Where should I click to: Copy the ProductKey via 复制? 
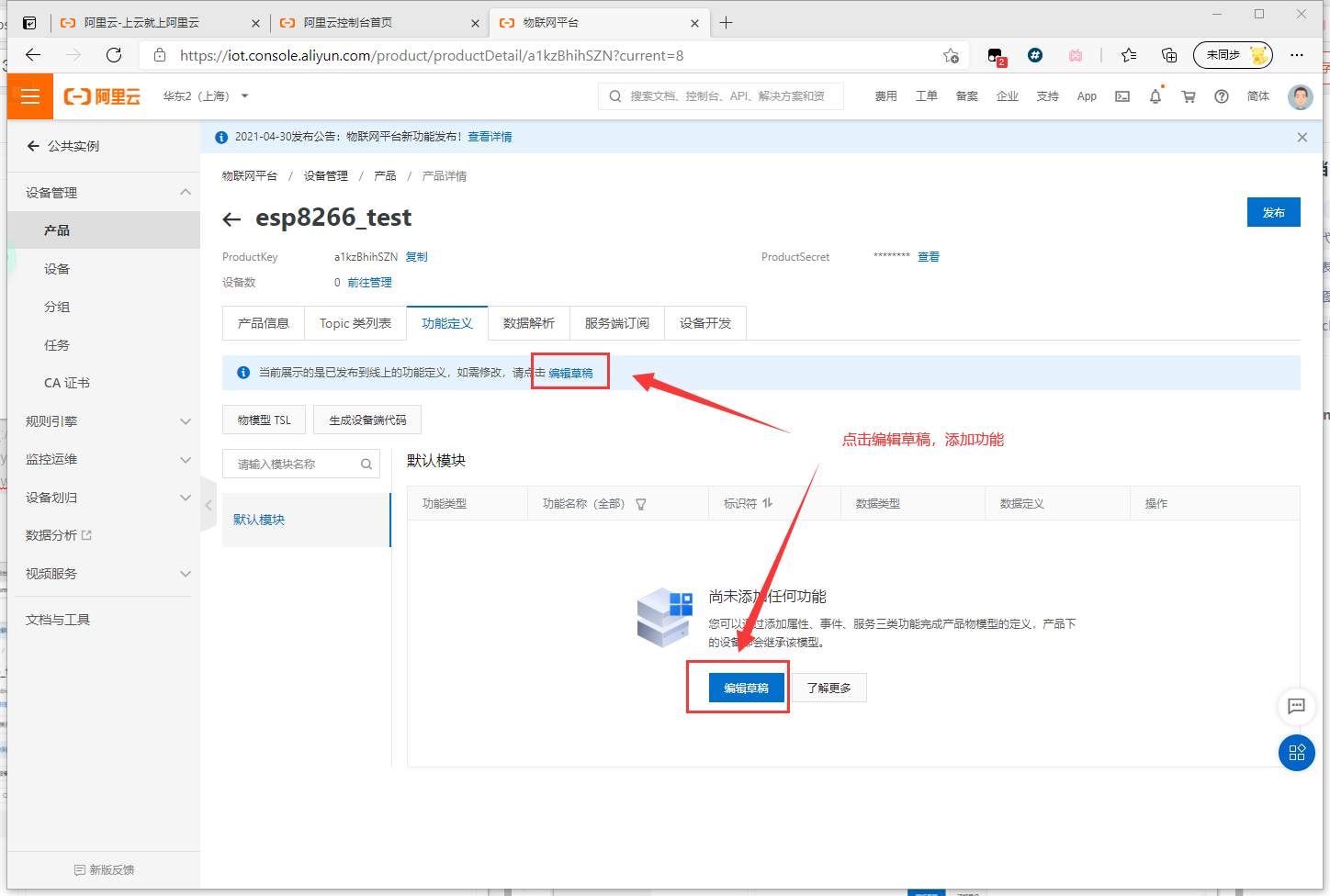tap(416, 257)
